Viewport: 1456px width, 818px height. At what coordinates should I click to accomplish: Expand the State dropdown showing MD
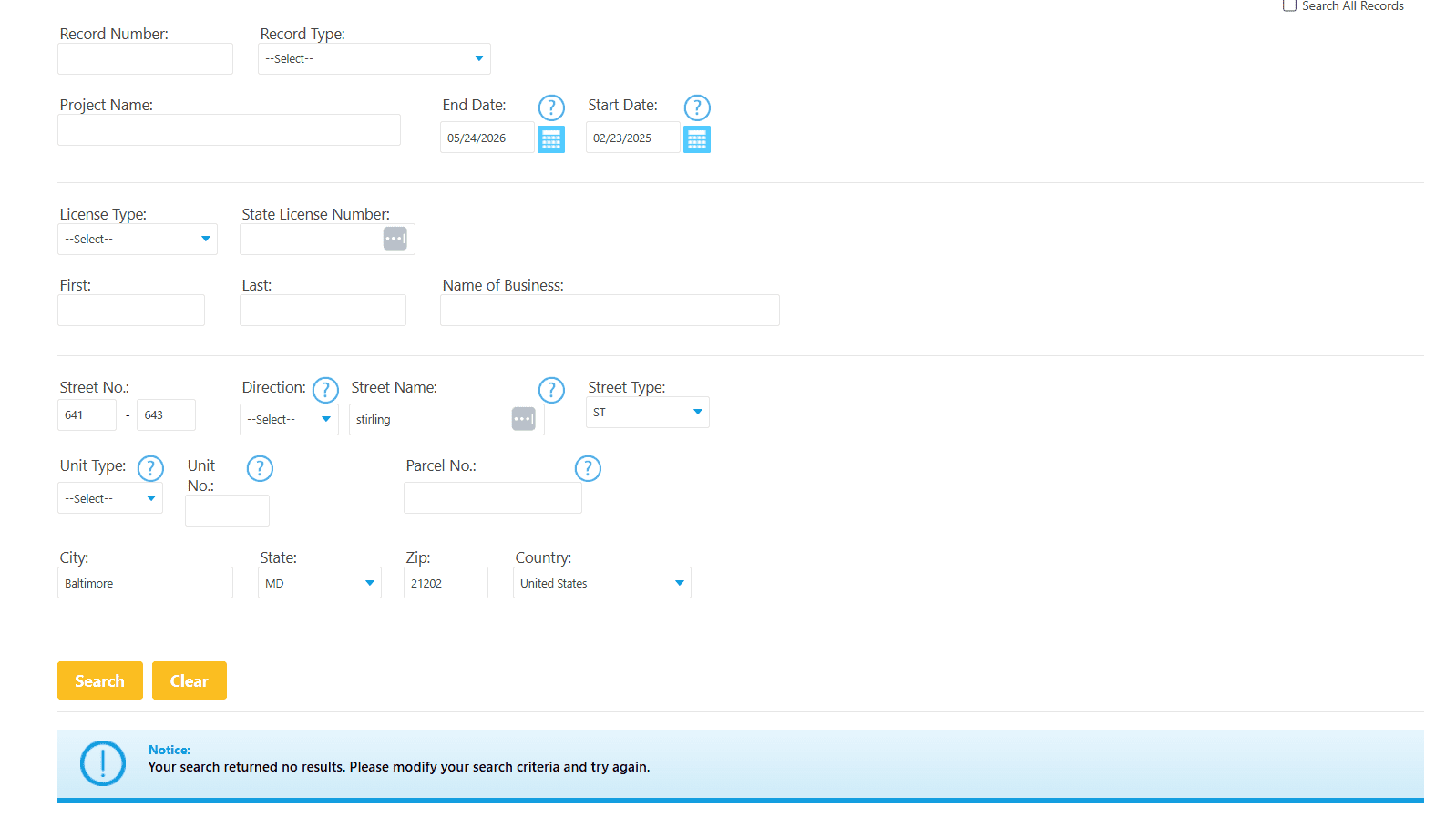320,583
